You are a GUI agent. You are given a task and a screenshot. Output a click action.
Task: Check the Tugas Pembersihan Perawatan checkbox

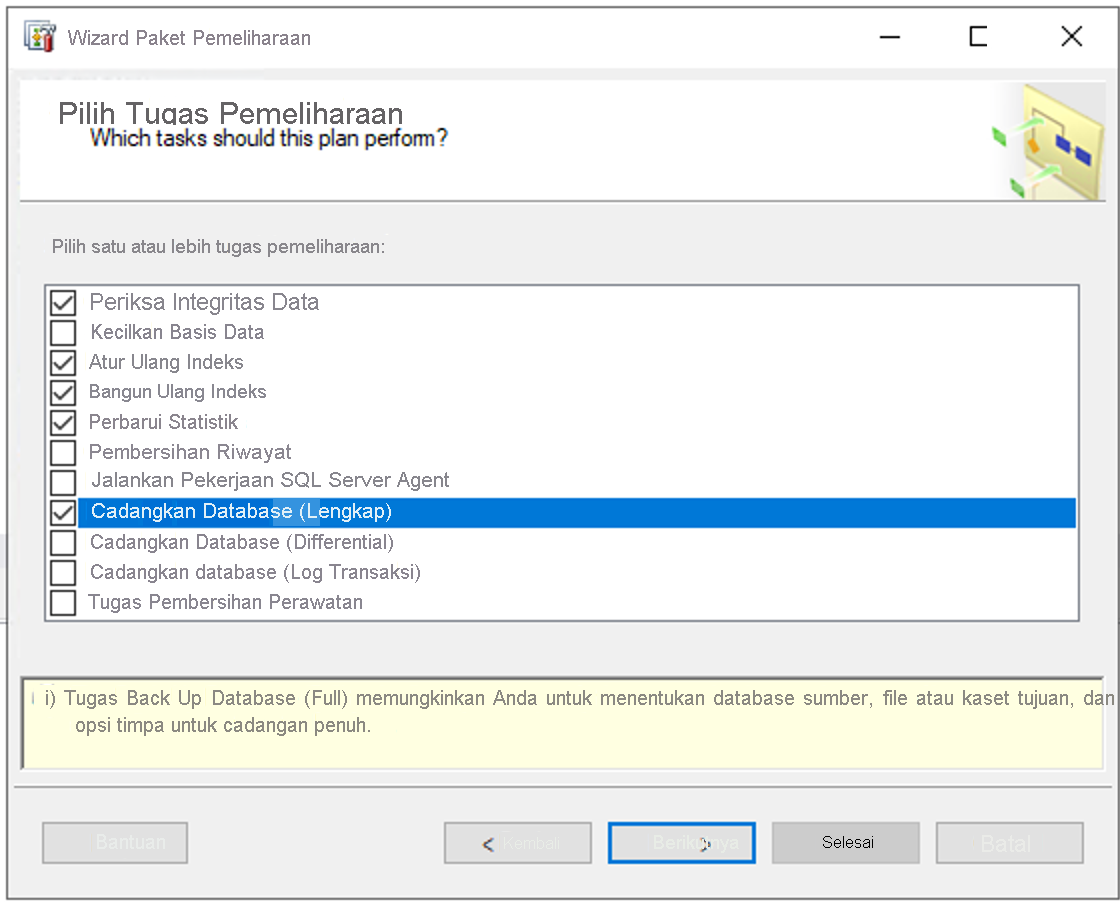point(63,603)
